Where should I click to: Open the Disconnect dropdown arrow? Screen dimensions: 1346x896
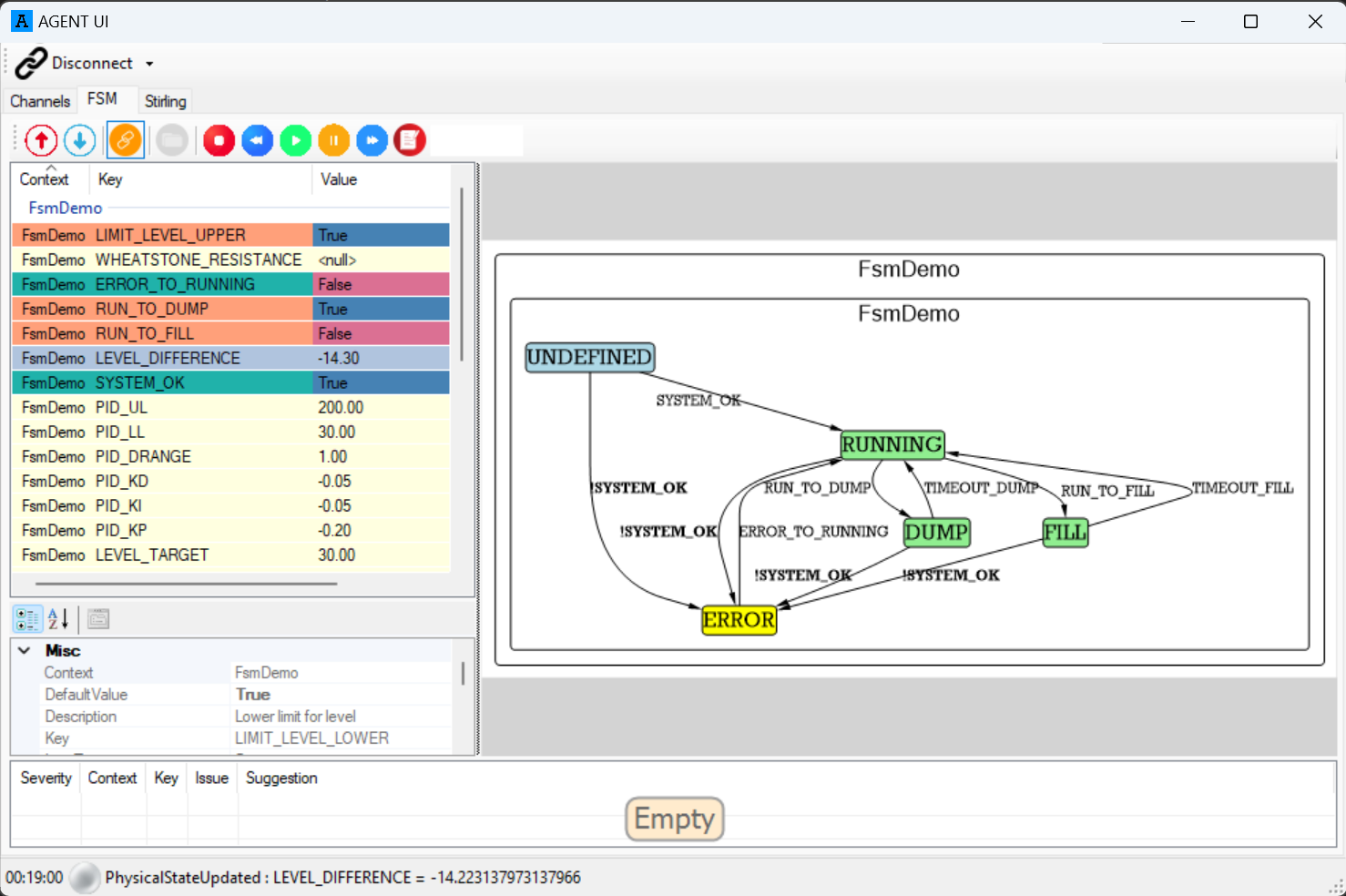tap(149, 64)
